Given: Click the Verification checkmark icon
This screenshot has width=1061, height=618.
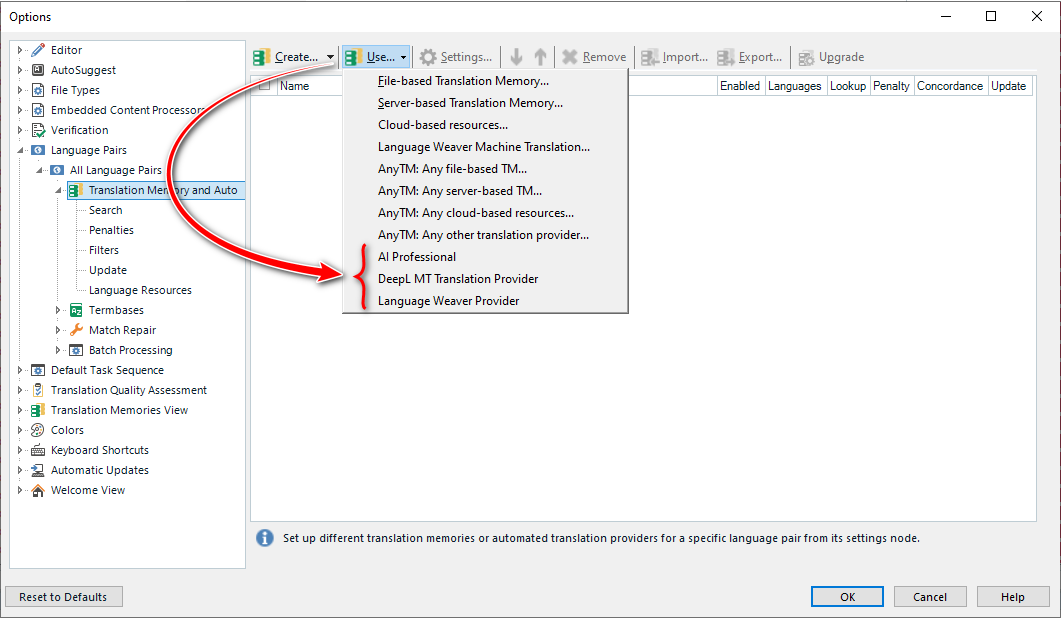Looking at the screenshot, I should coord(39,130).
